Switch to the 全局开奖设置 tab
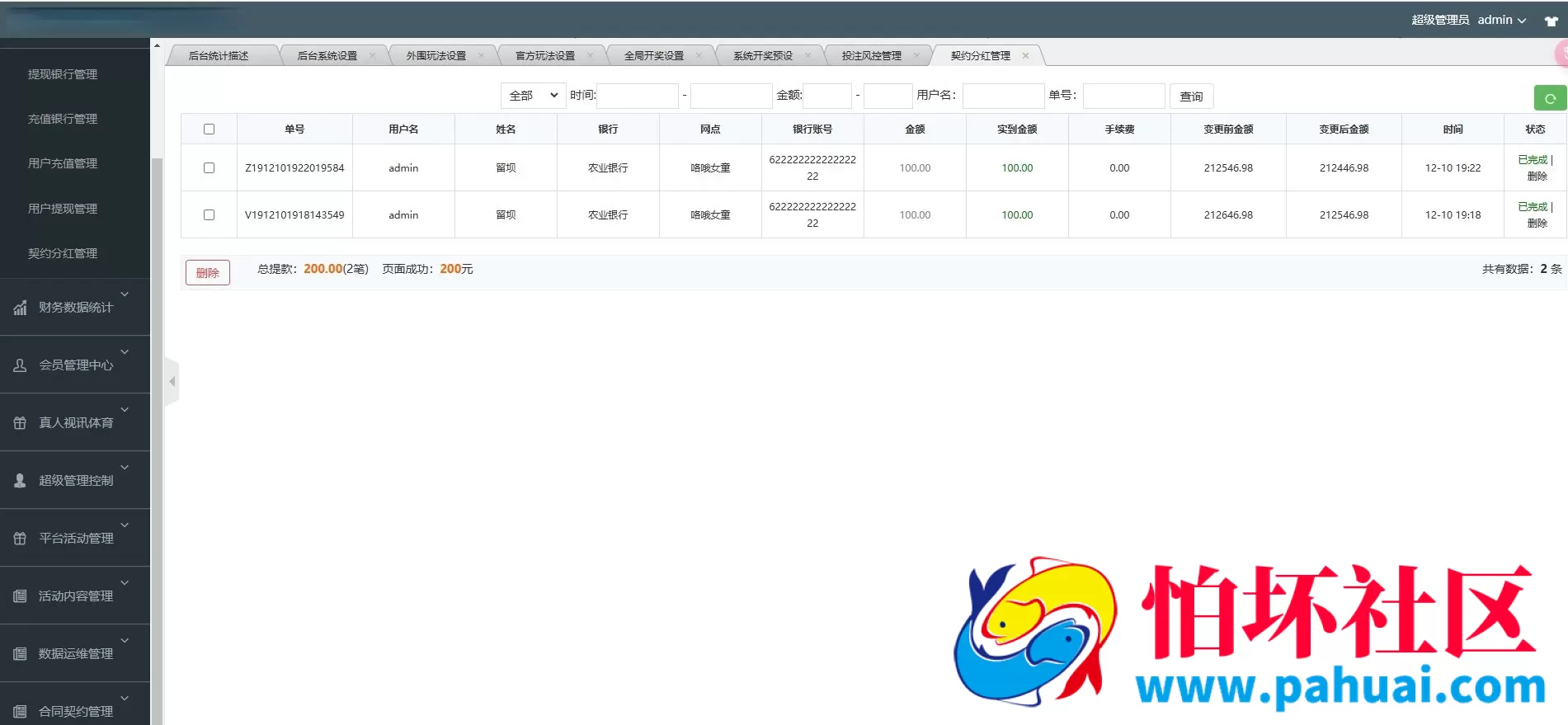The image size is (1568, 725). 654,56
